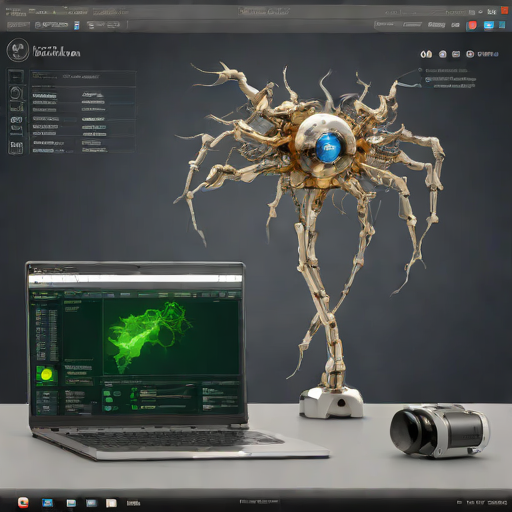Click the teal icon at the toolbar's right end
512x512 pixels.
point(502,25)
